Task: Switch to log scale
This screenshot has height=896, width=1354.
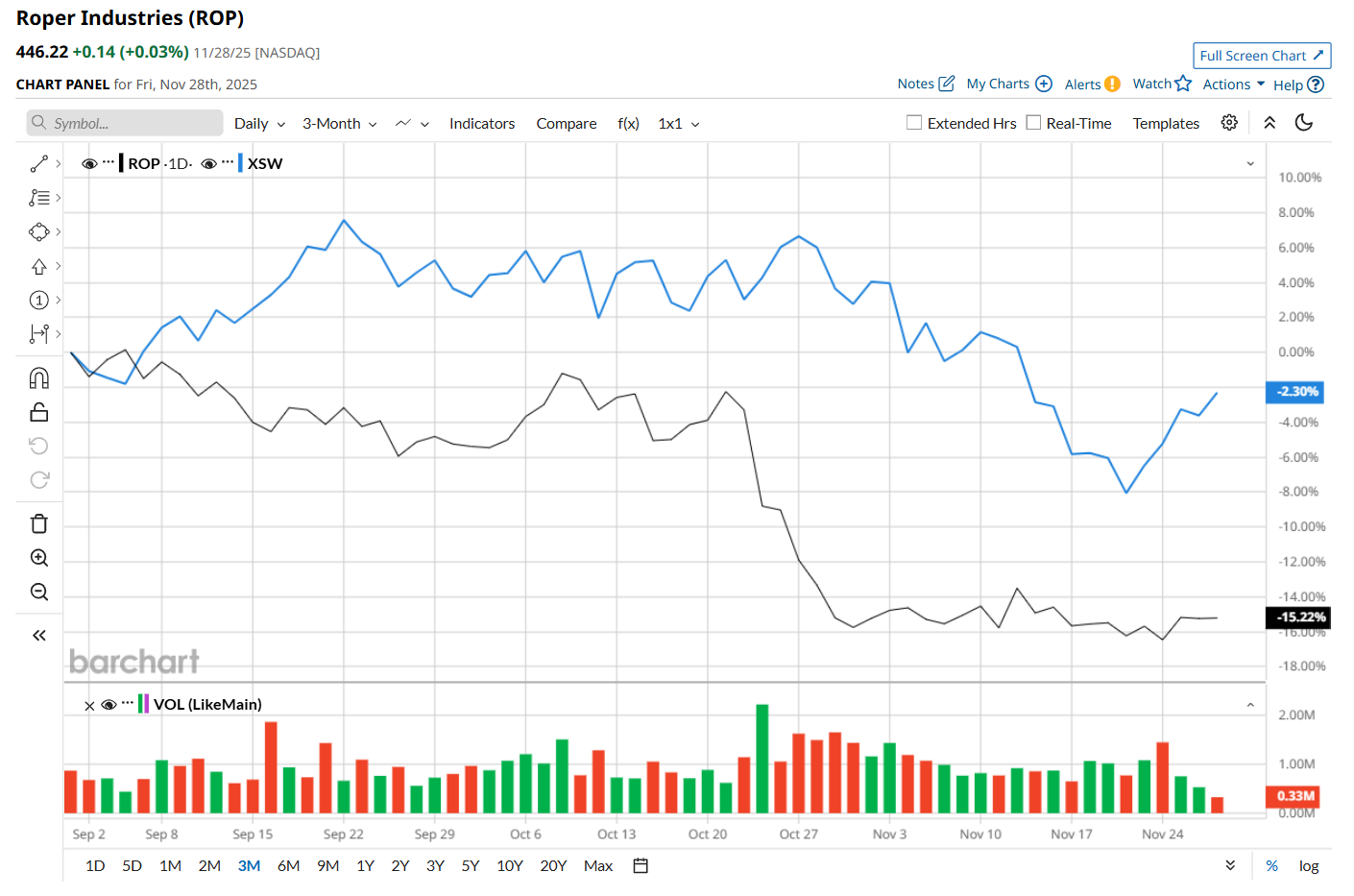Action: (x=1309, y=866)
